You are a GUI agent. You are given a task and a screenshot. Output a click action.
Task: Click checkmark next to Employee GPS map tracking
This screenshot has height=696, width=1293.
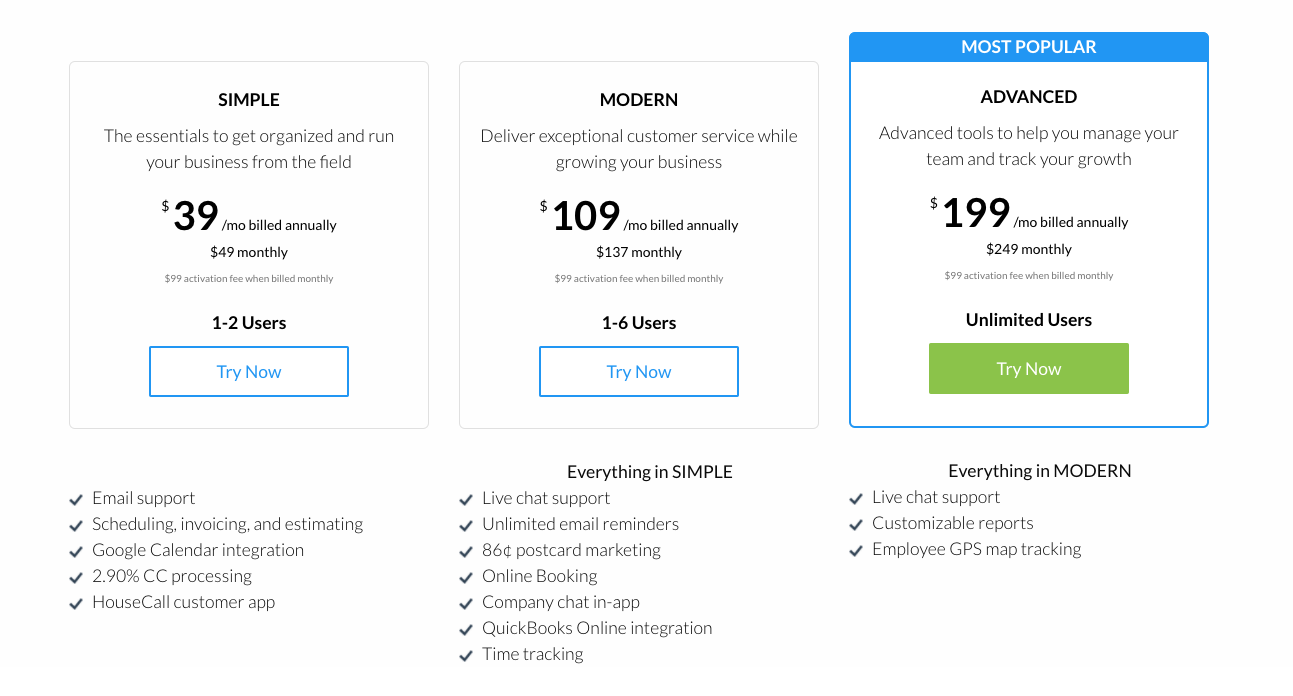(856, 550)
